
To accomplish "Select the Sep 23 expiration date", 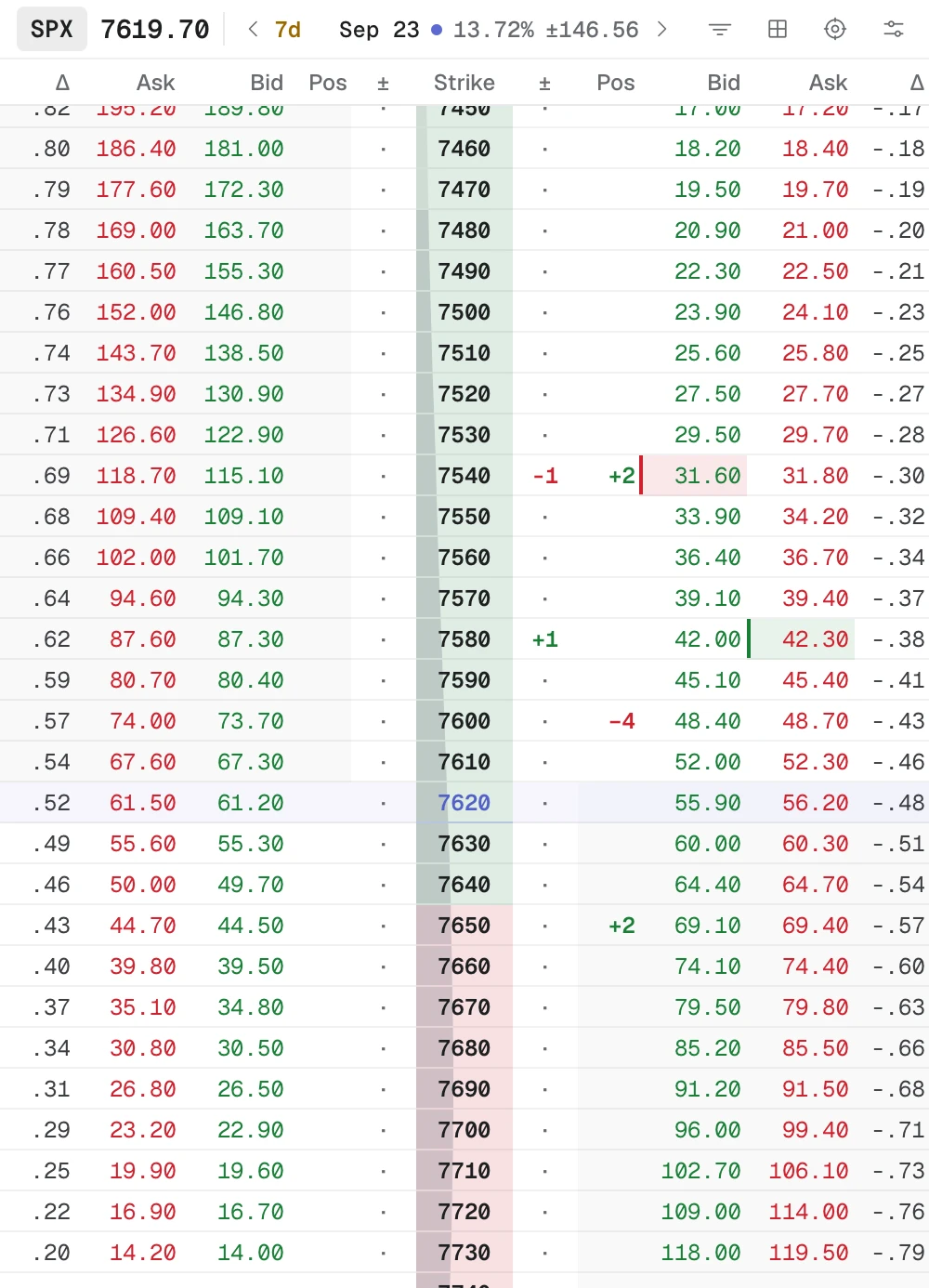I will (379, 30).
